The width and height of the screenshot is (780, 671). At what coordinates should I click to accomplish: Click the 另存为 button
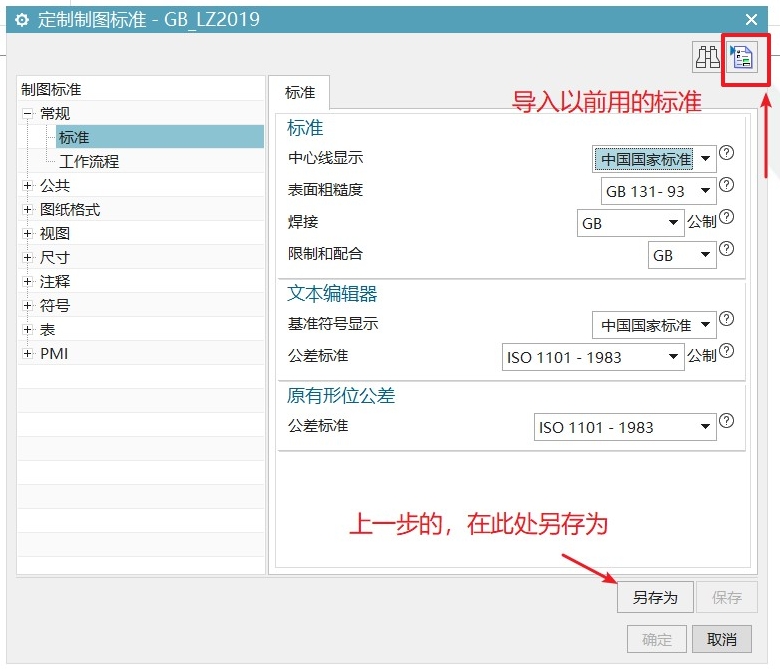(654, 598)
